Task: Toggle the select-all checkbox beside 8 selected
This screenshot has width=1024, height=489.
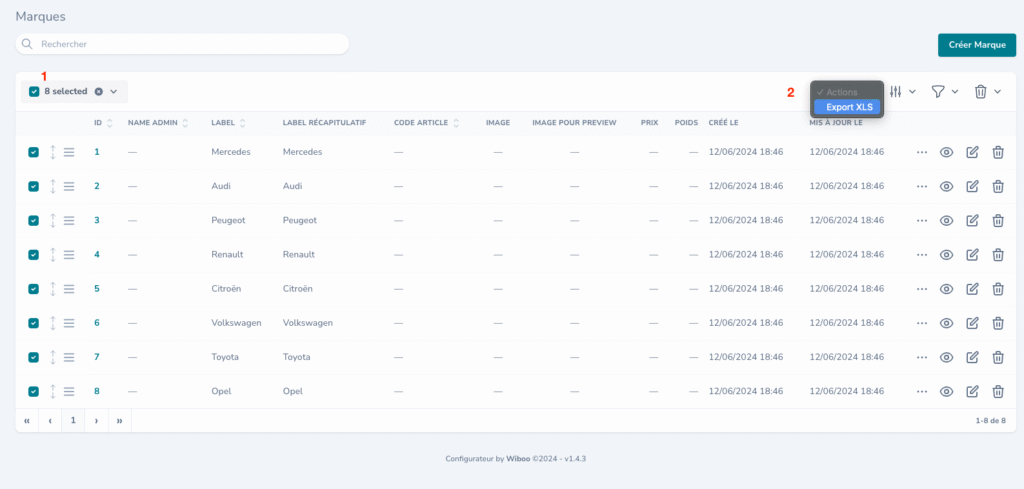Action: tap(34, 91)
